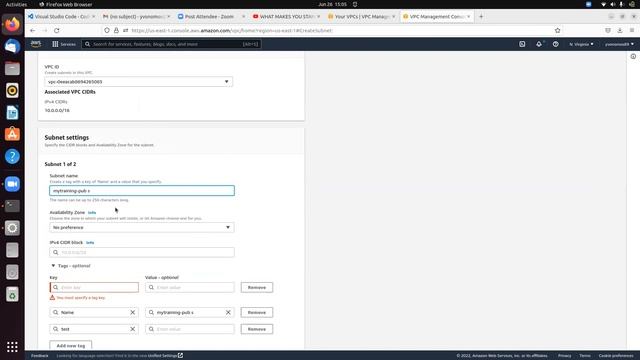This screenshot has width=640, height=360.
Task: Open Firefox downloads panel
Action: pos(620,31)
